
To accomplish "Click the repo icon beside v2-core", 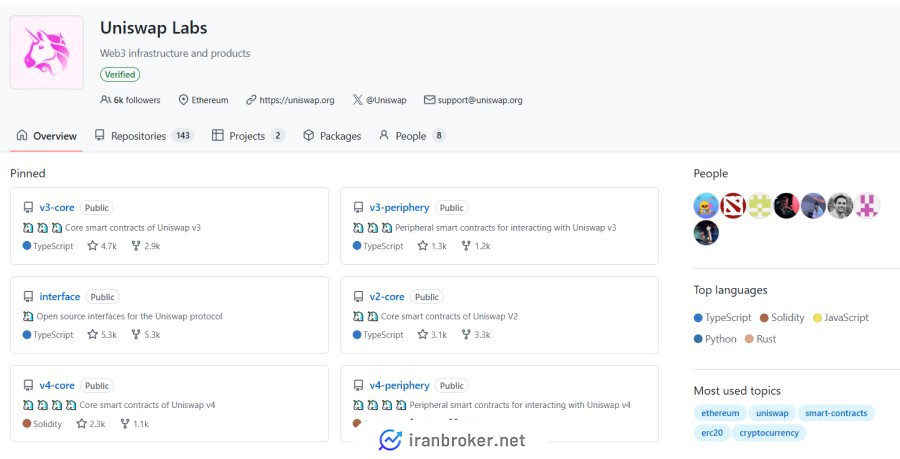I will (358, 297).
